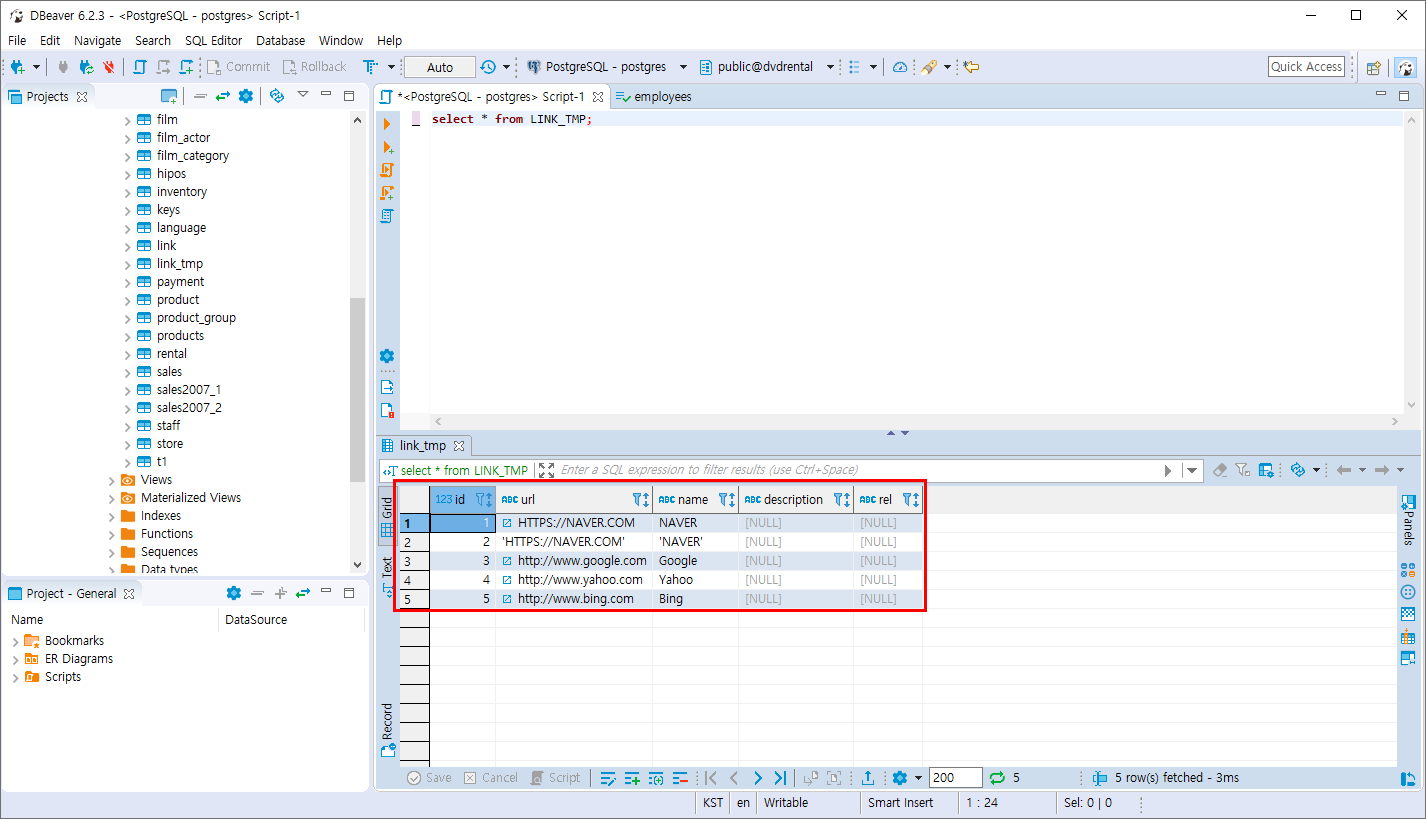Open a SQL editor with the first script icon
1426x819 pixels.
(140, 67)
